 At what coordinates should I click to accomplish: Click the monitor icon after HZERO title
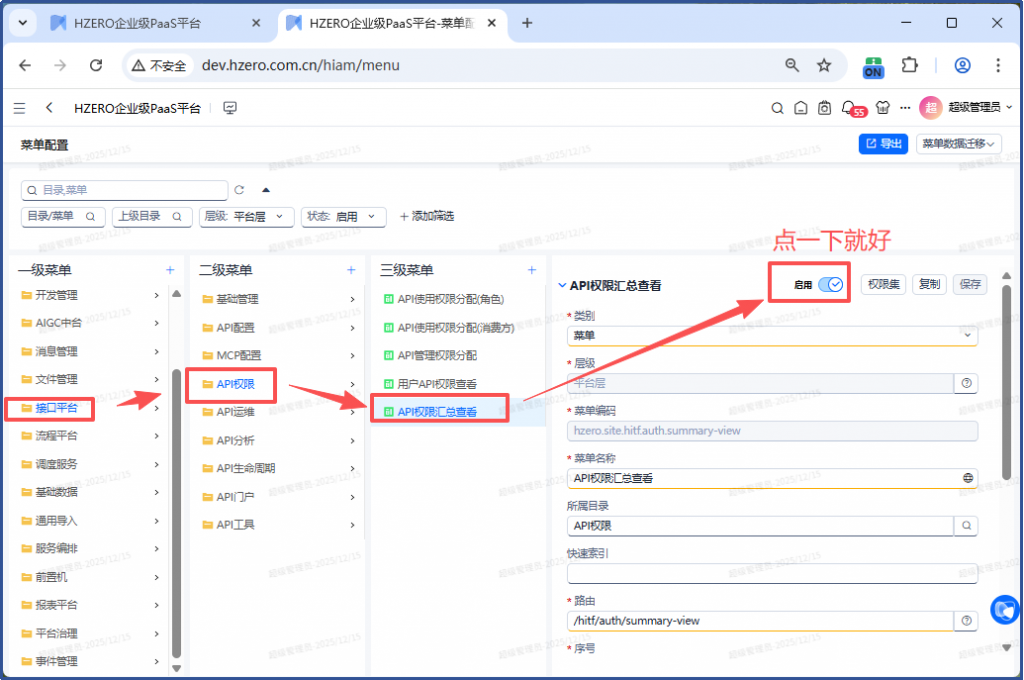[x=230, y=108]
